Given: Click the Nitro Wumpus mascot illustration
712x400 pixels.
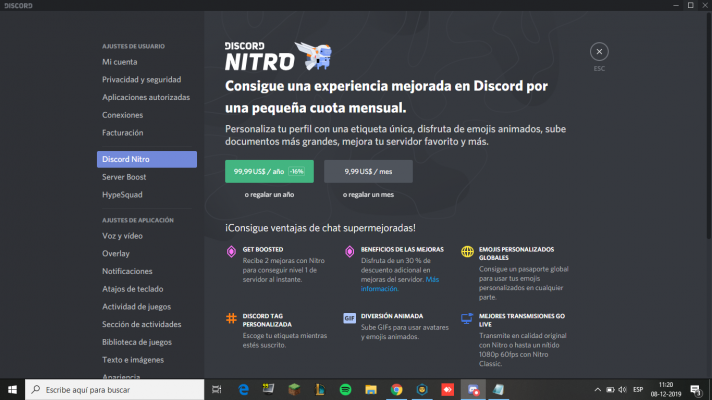Looking at the screenshot, I should pos(314,56).
